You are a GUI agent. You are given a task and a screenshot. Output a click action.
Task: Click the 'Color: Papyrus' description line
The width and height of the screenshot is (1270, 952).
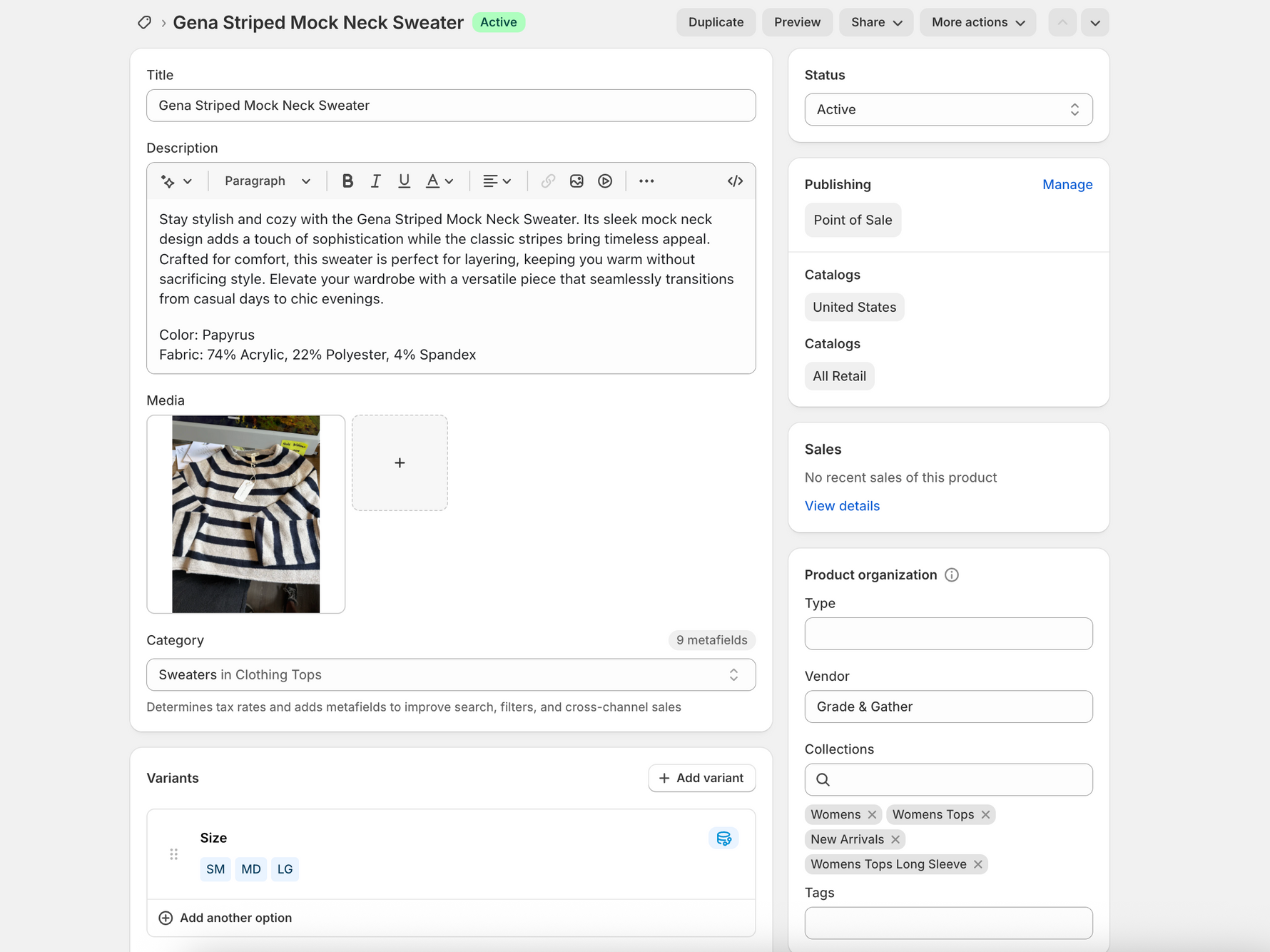tap(207, 335)
